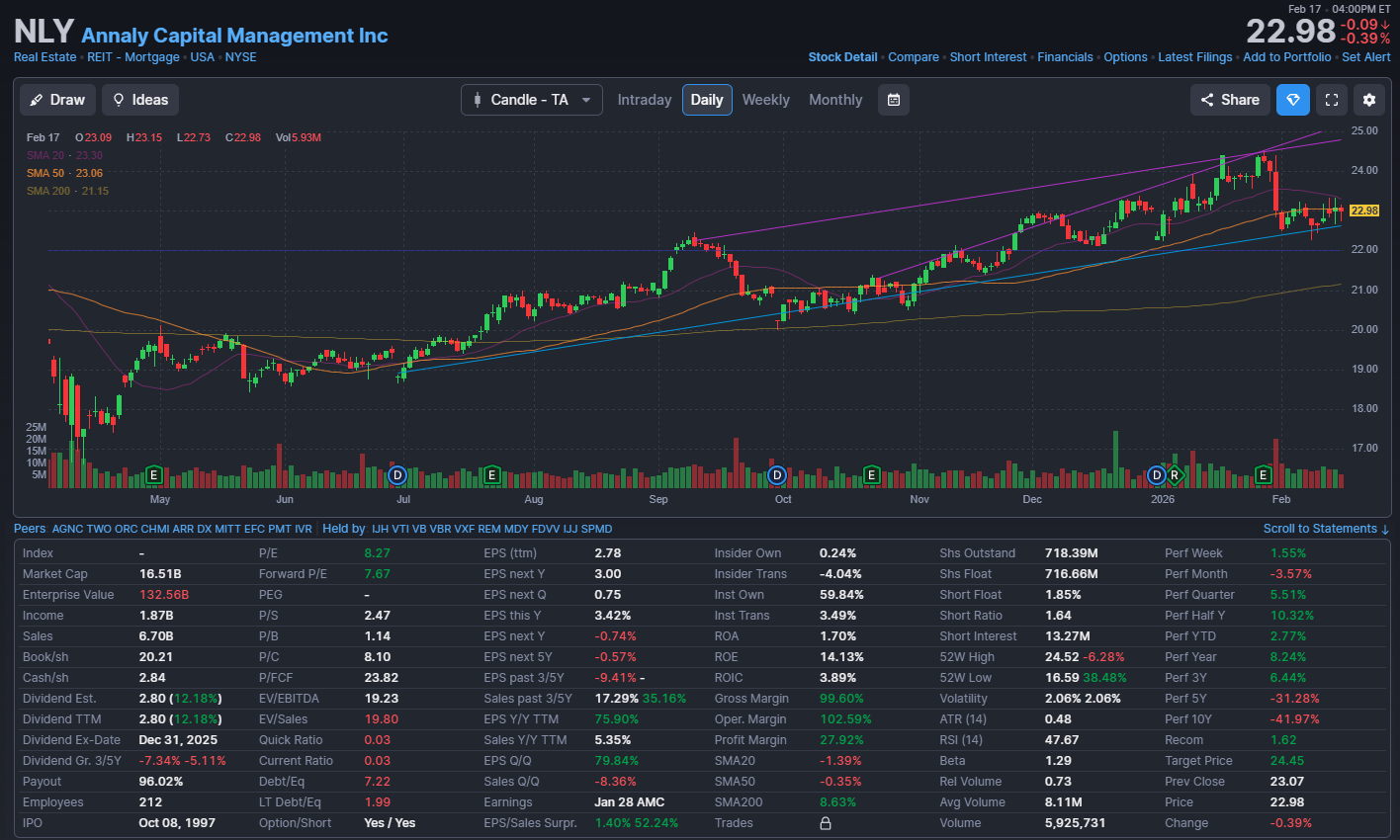Open the NYSE exchange link
Image resolution: width=1400 pixels, height=840 pixels.
pyautogui.click(x=241, y=57)
